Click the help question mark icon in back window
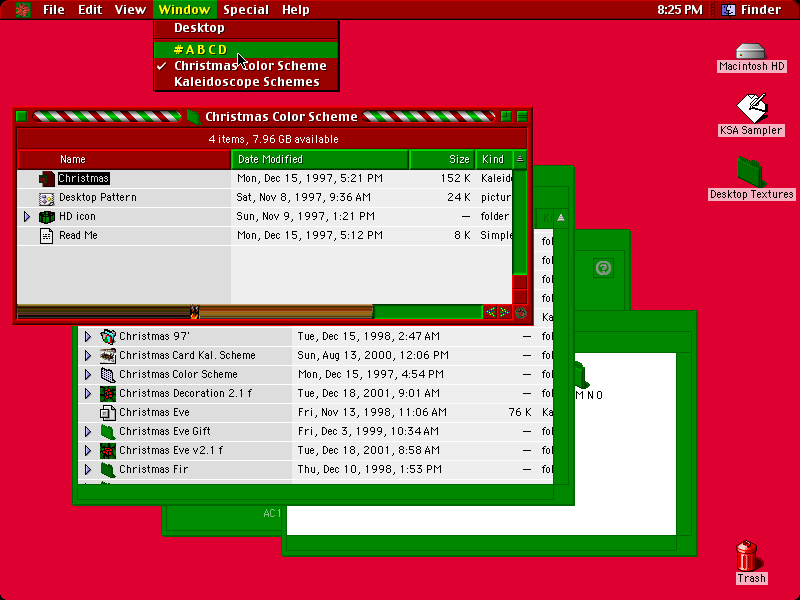The width and height of the screenshot is (800, 600). [603, 268]
